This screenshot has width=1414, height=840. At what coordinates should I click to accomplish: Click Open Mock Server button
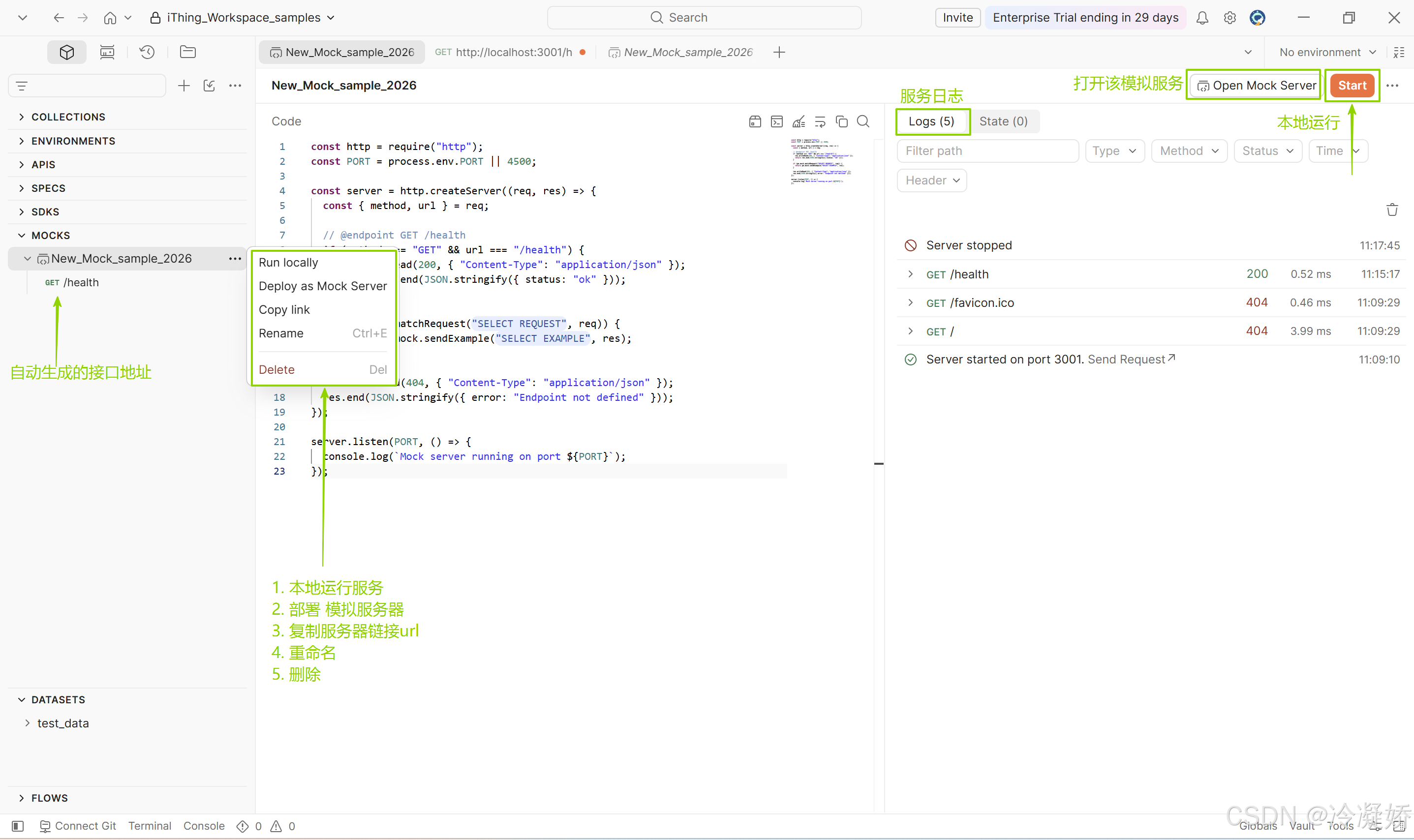pyautogui.click(x=1256, y=86)
